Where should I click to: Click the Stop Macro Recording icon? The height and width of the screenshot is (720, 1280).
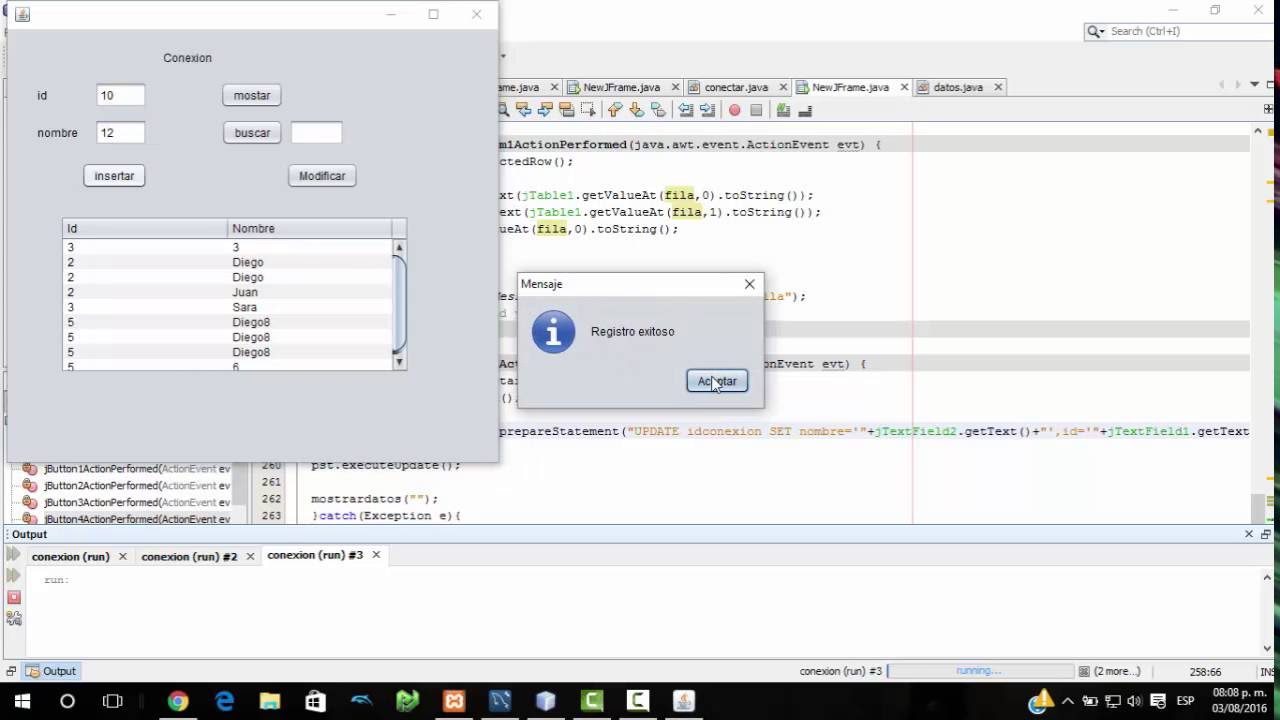click(756, 110)
